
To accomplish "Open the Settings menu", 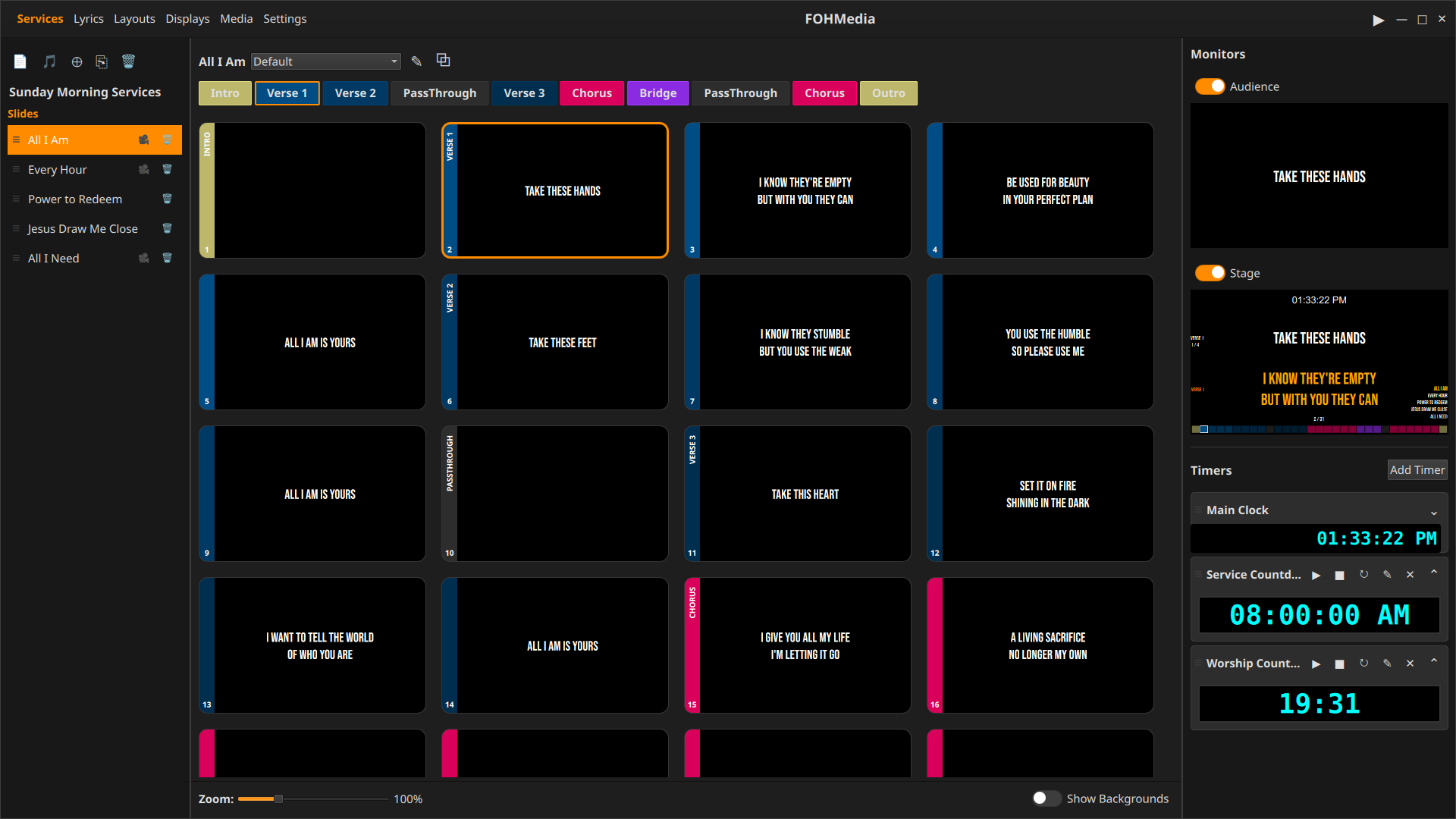I will pyautogui.click(x=285, y=19).
